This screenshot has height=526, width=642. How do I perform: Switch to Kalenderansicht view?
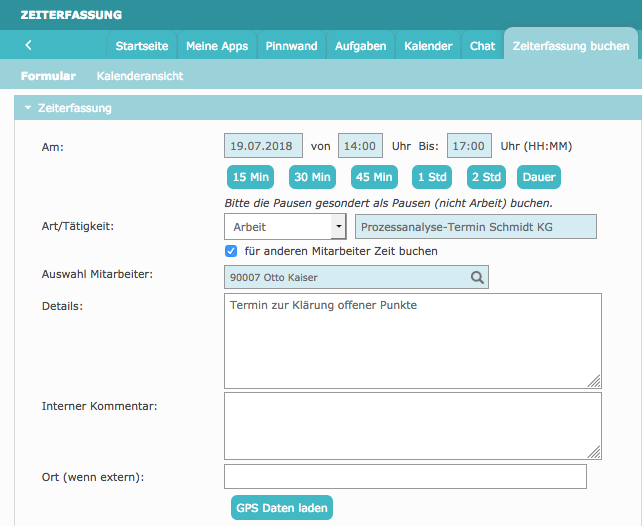click(139, 76)
